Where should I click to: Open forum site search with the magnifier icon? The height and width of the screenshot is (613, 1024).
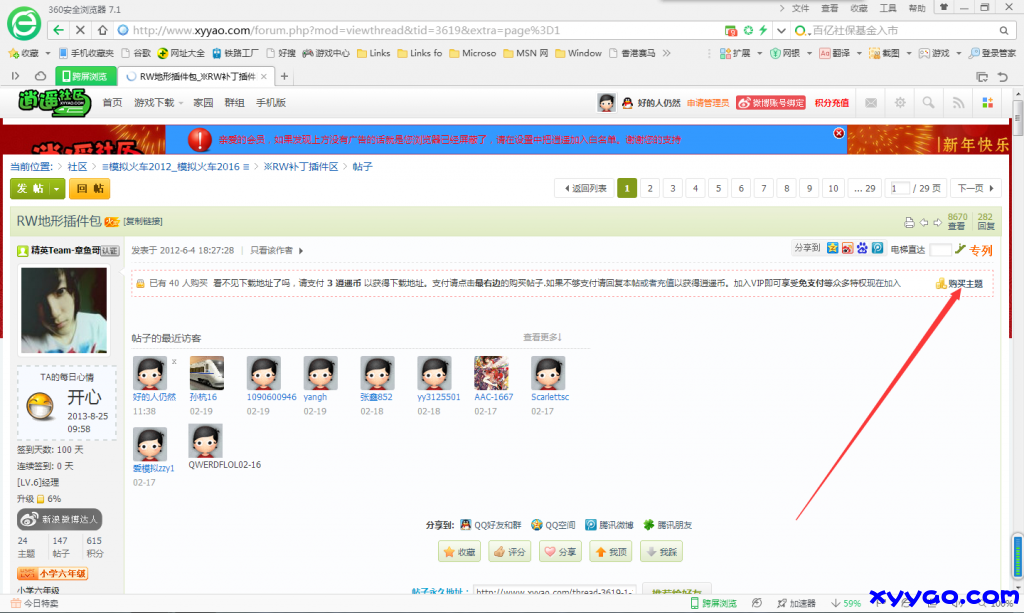928,103
